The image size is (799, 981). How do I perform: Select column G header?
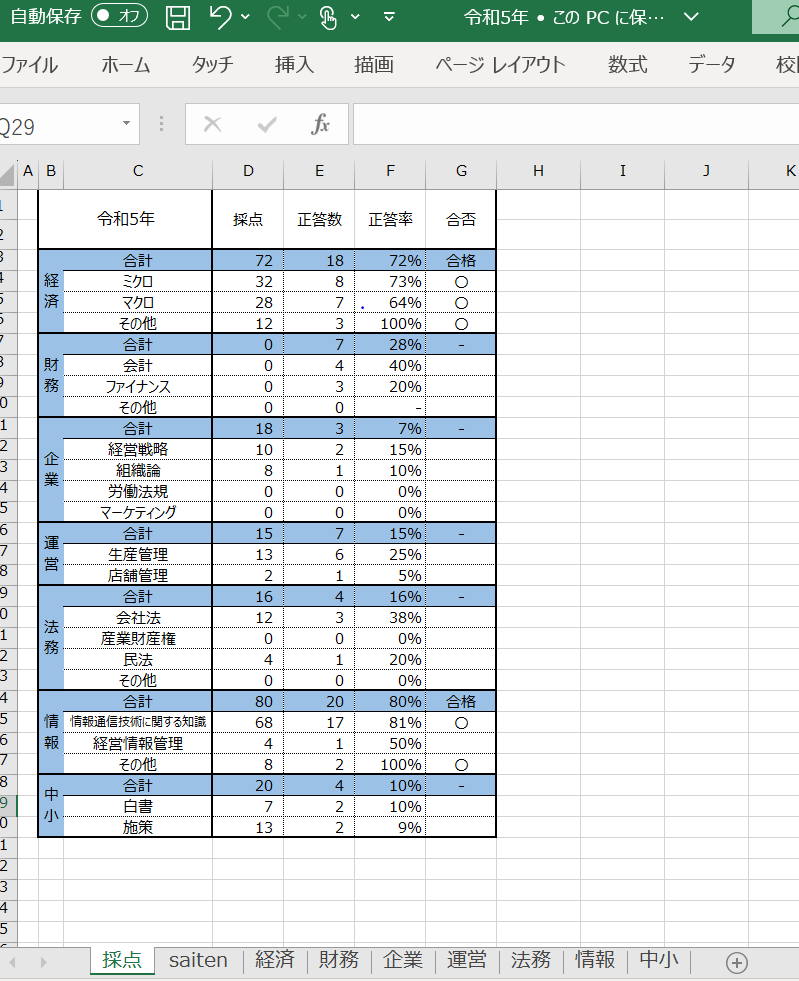[x=461, y=171]
